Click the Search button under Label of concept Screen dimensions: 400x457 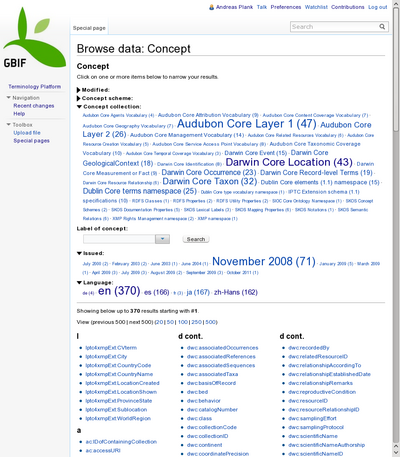(x=196, y=239)
